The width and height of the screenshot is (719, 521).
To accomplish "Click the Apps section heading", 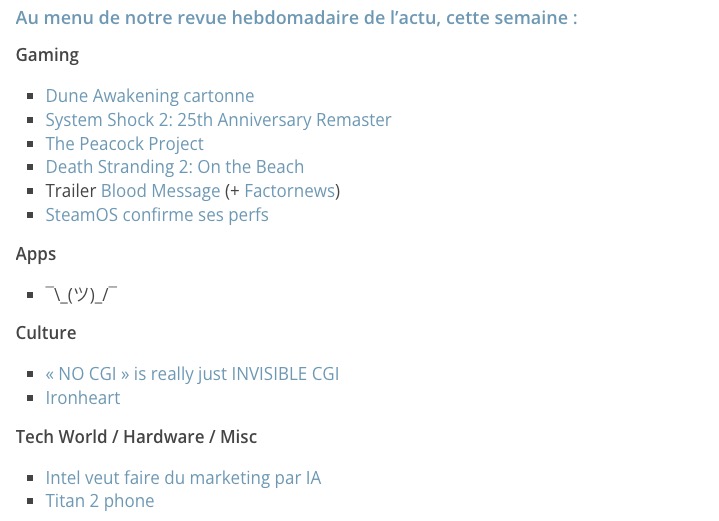I will click(36, 254).
